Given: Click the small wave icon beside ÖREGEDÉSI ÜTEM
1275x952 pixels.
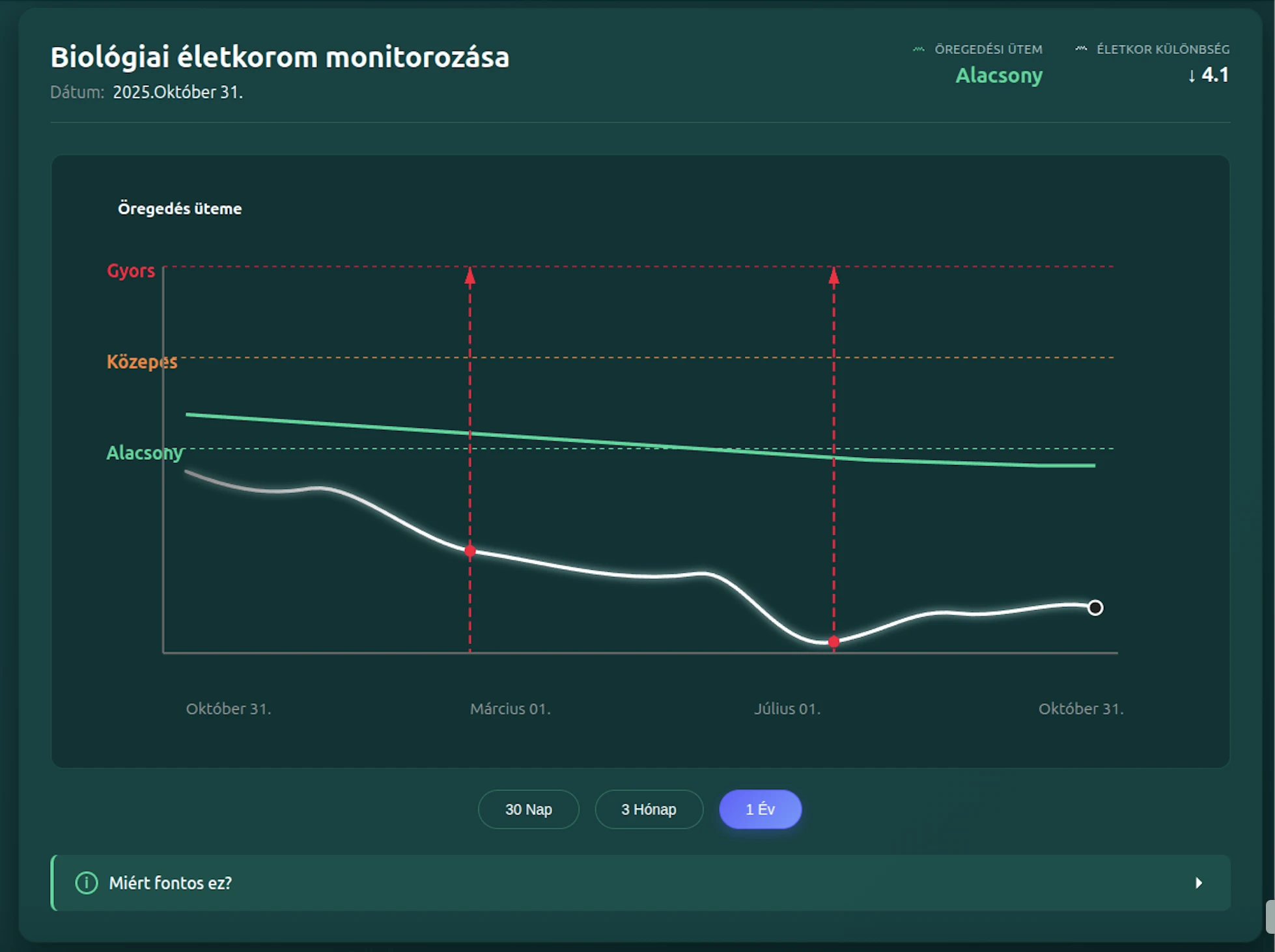Looking at the screenshot, I should coord(918,49).
